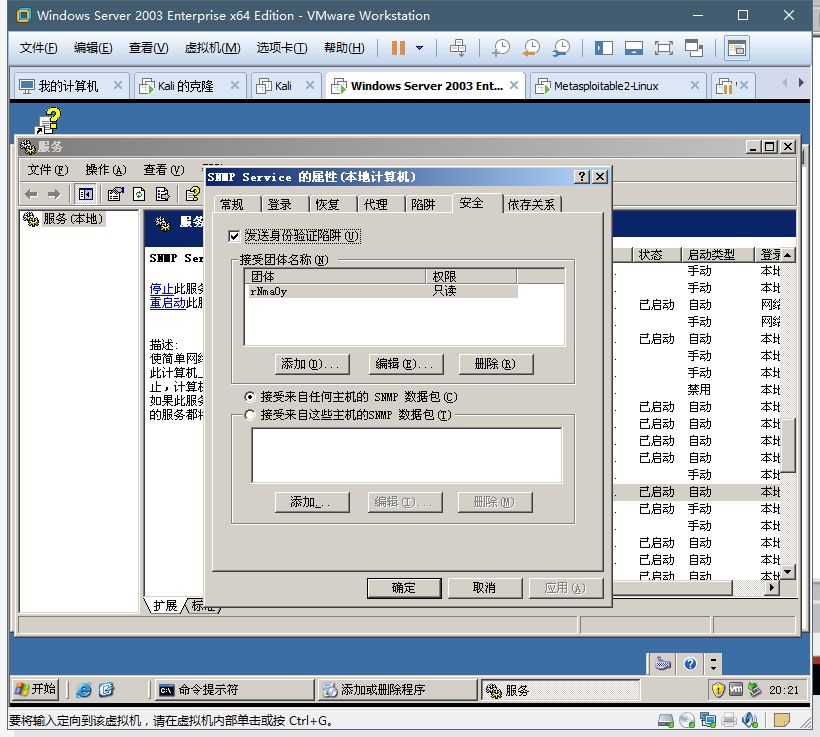Select the rNmaOy community row
The height and width of the screenshot is (737, 820).
point(382,291)
